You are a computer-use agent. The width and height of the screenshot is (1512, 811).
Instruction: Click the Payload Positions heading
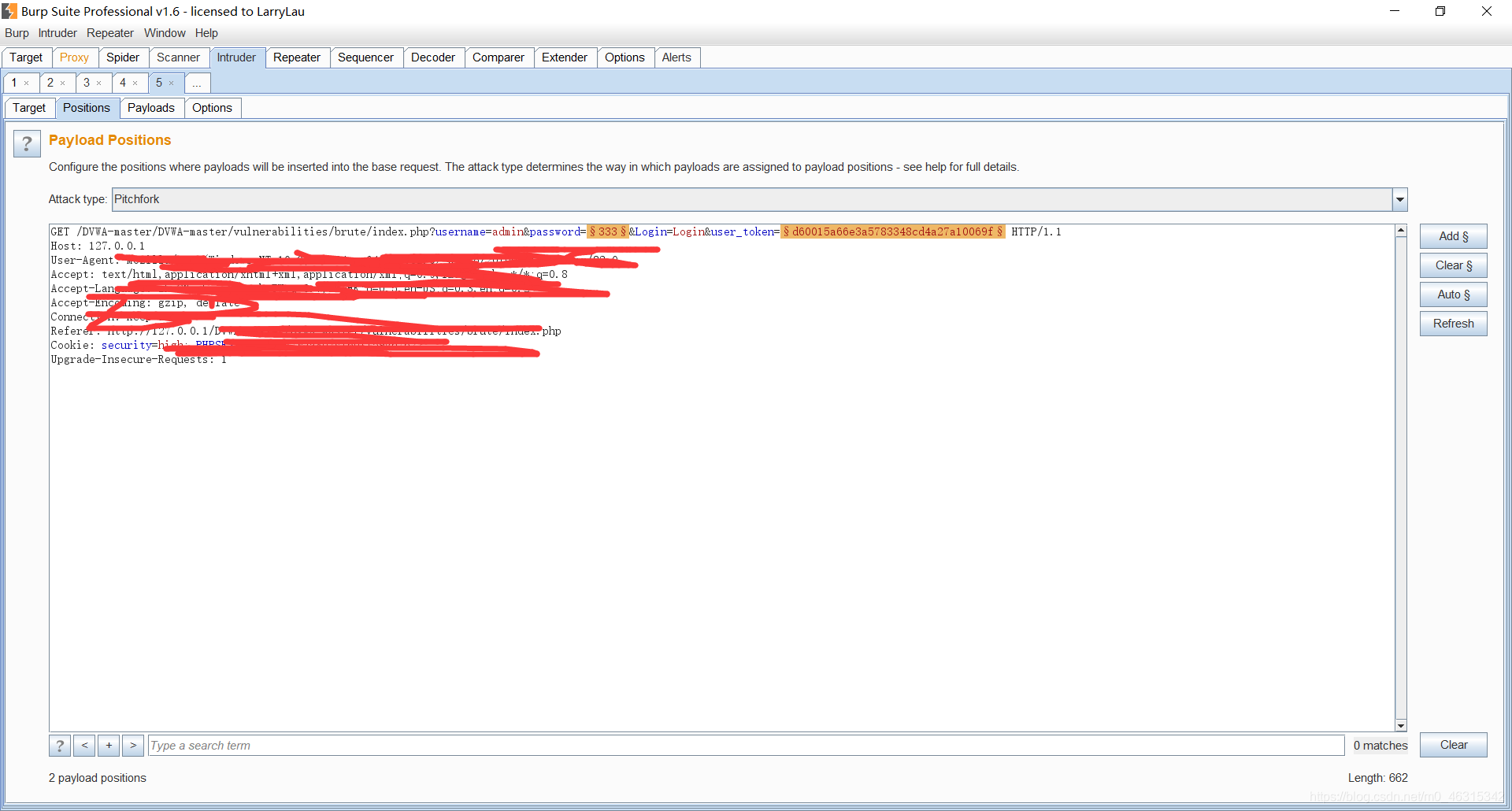coord(110,140)
